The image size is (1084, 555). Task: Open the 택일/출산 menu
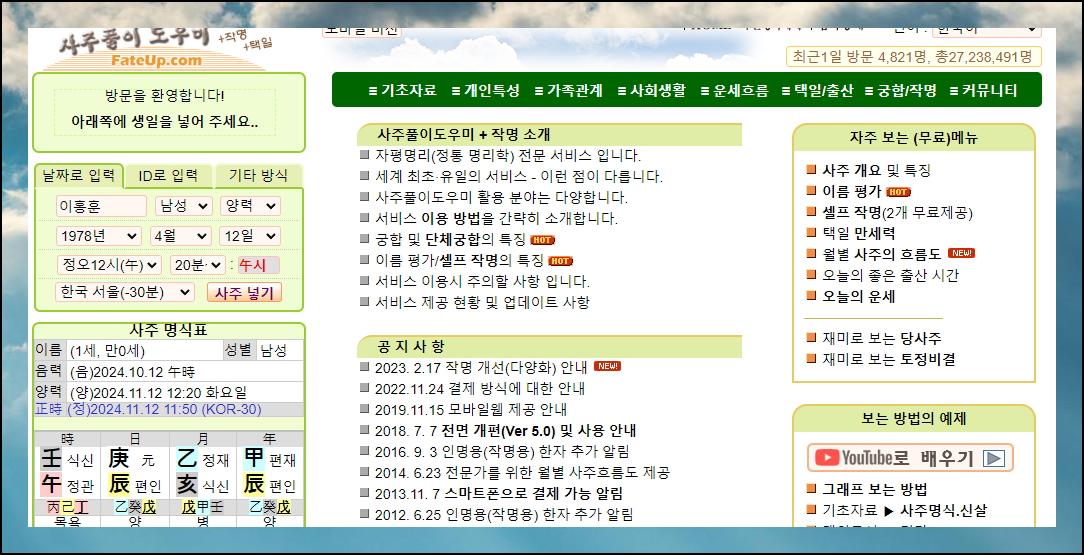click(818, 91)
